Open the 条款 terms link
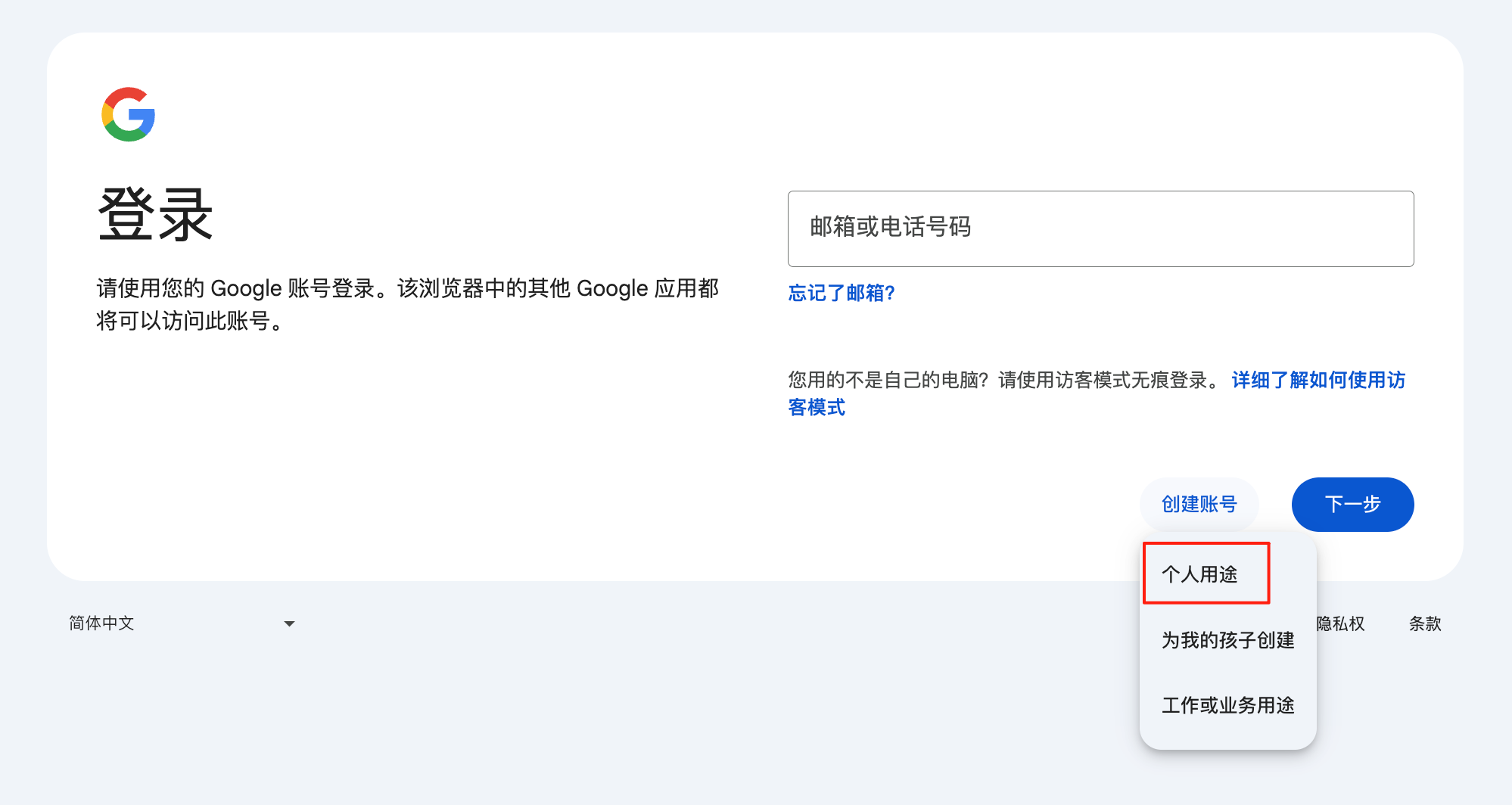1512x805 pixels. (1425, 623)
